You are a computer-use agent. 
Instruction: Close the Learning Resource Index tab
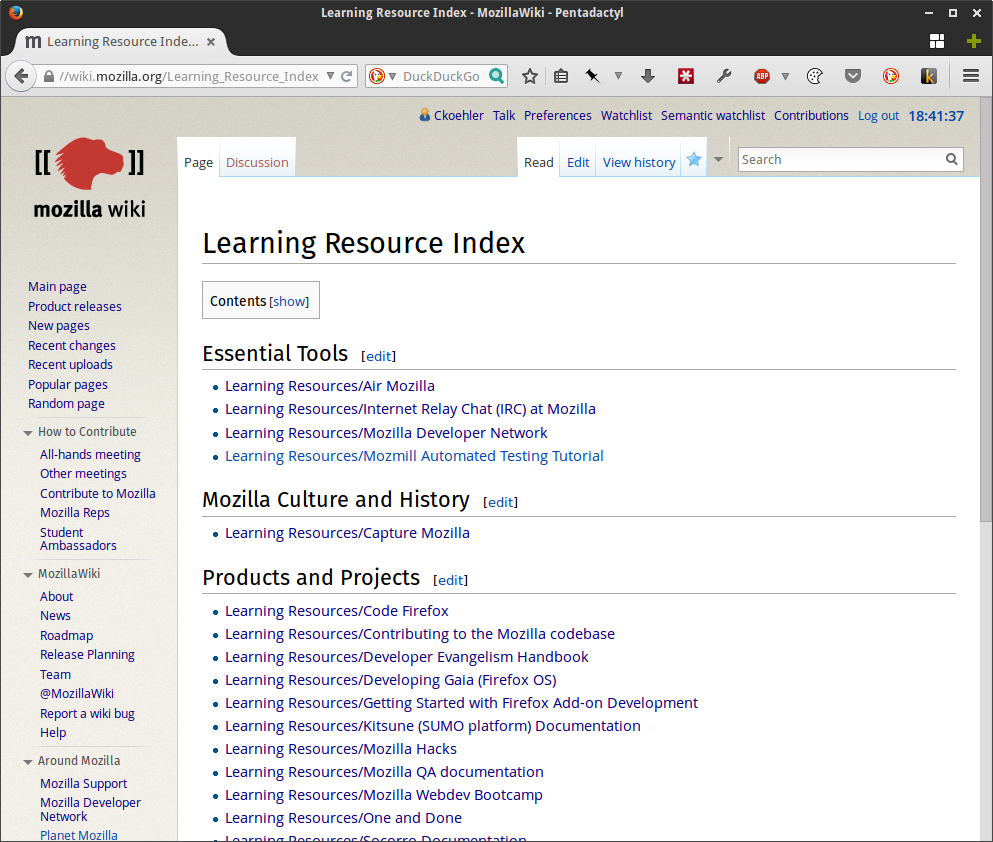[x=211, y=42]
